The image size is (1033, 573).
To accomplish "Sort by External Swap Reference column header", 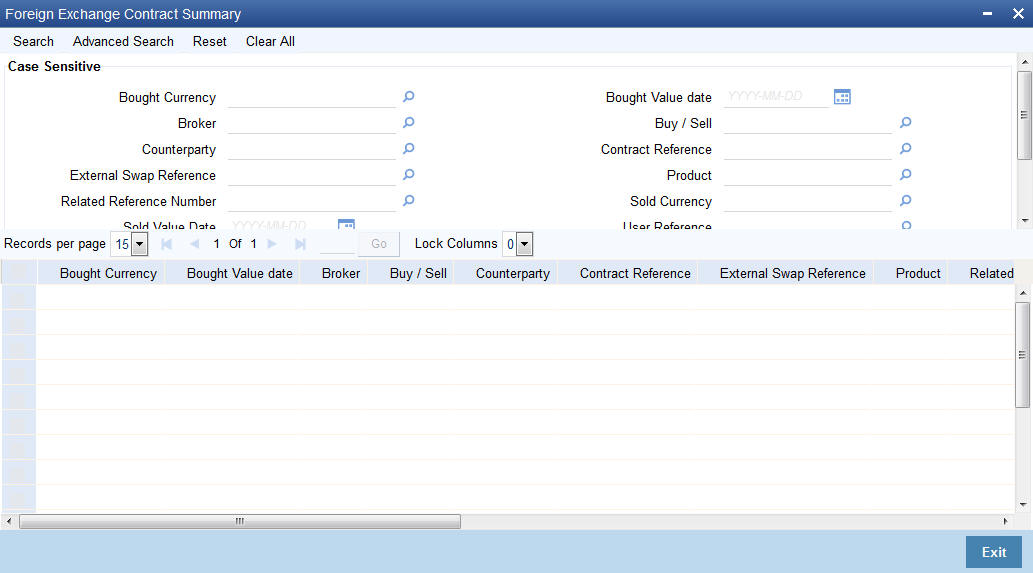I will click(x=793, y=273).
